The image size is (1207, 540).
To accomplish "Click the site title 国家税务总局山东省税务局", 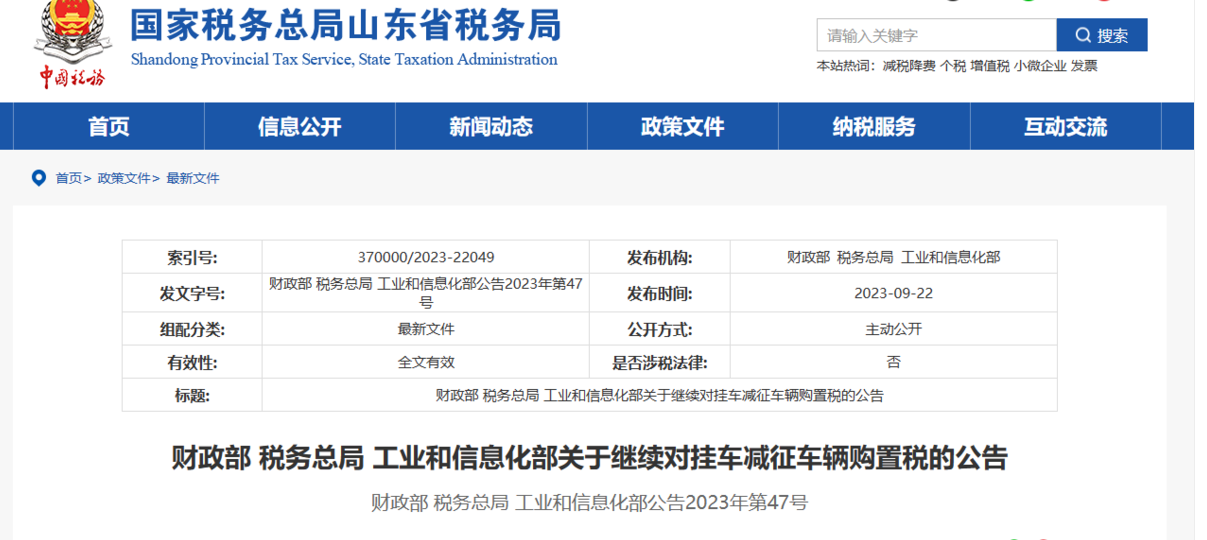I will (346, 24).
